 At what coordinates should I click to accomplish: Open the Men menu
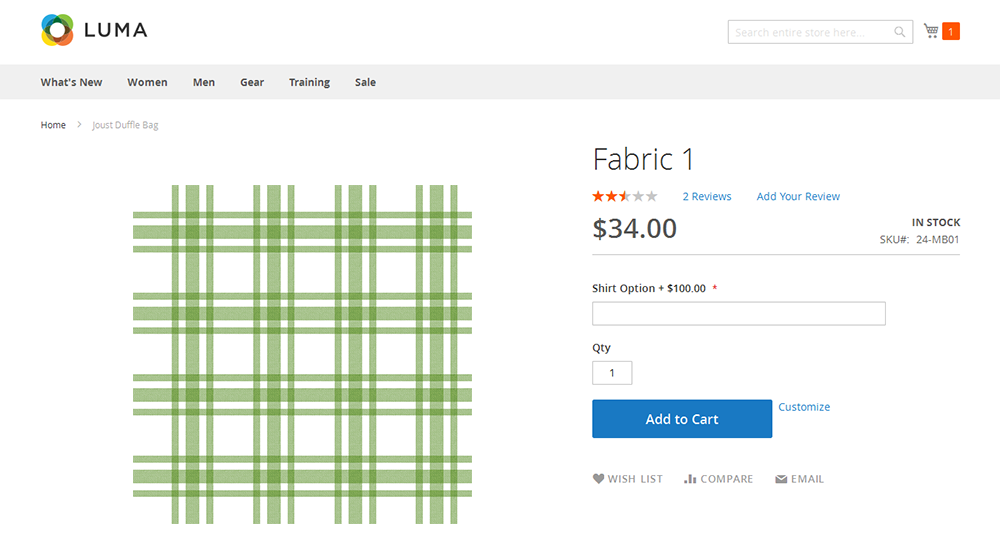204,82
